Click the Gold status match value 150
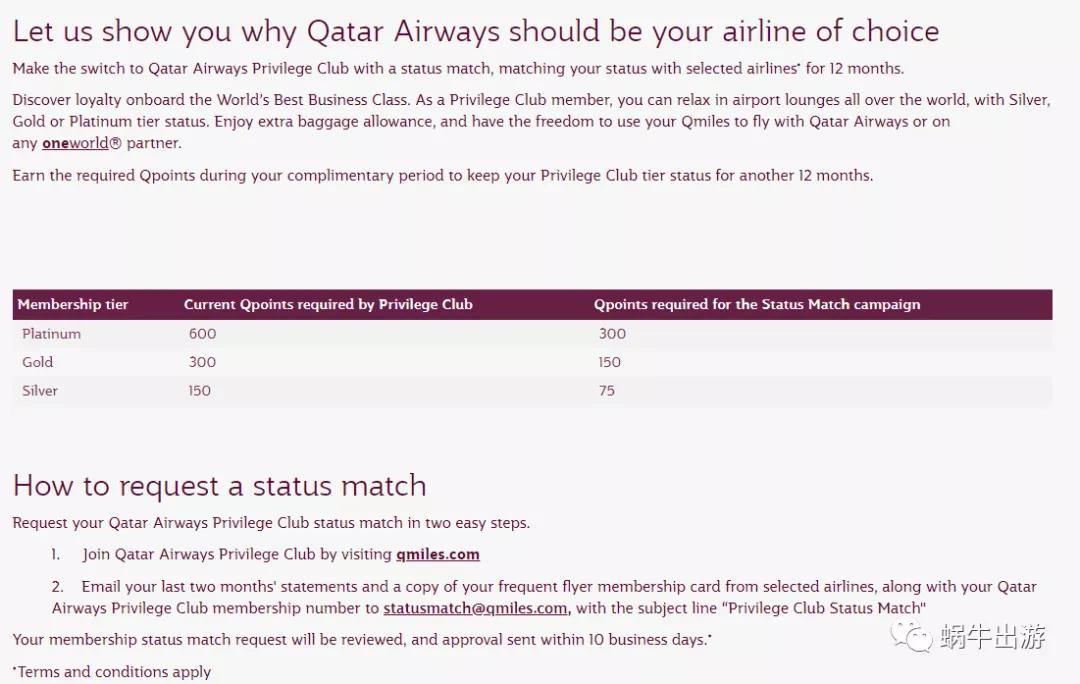 tap(609, 362)
